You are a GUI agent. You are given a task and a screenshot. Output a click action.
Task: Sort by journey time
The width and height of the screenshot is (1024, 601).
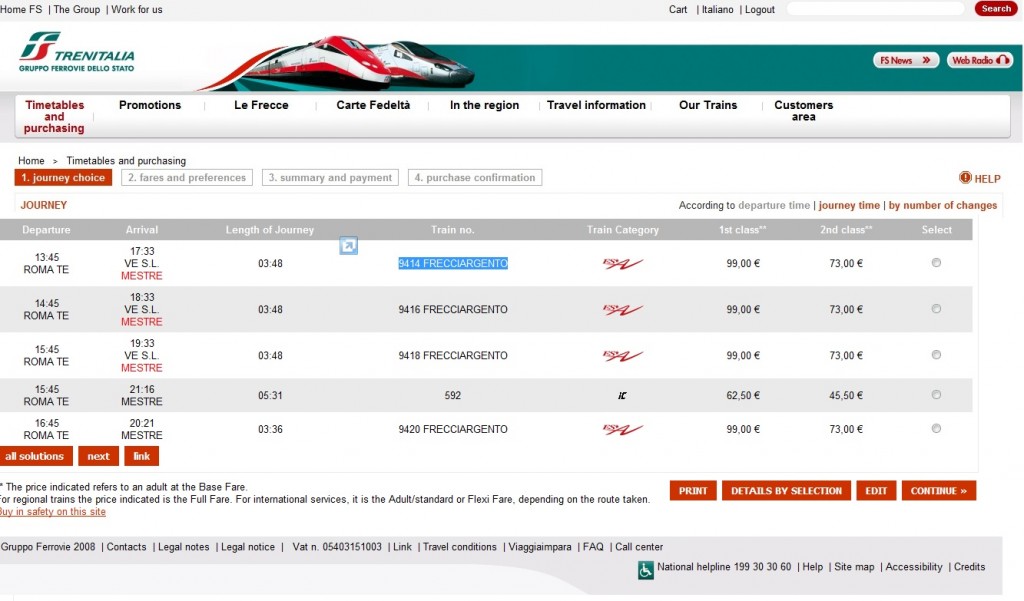tap(849, 205)
